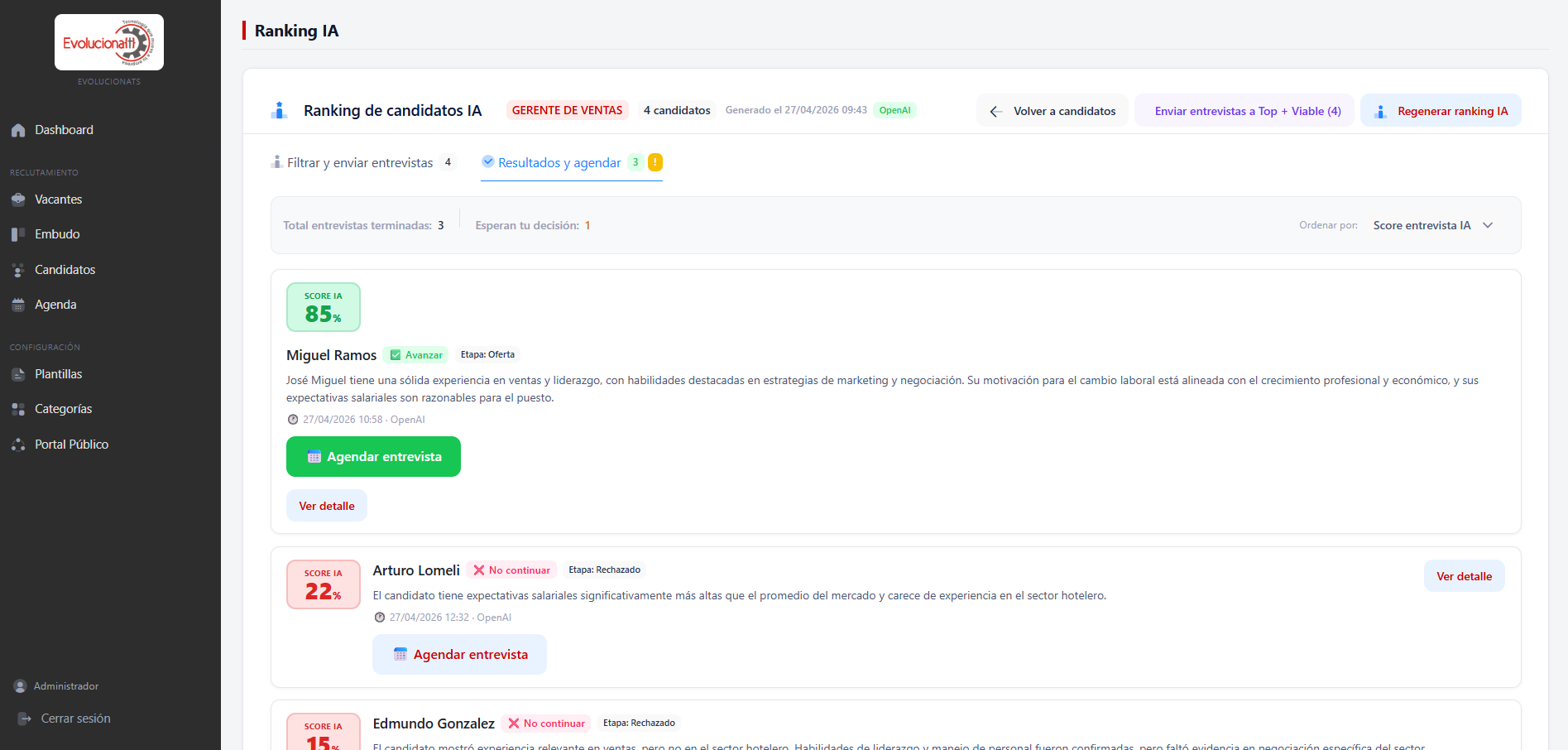Screen dimensions: 1568x750
Task: Click the Evolucionatt logo
Action: [109, 42]
